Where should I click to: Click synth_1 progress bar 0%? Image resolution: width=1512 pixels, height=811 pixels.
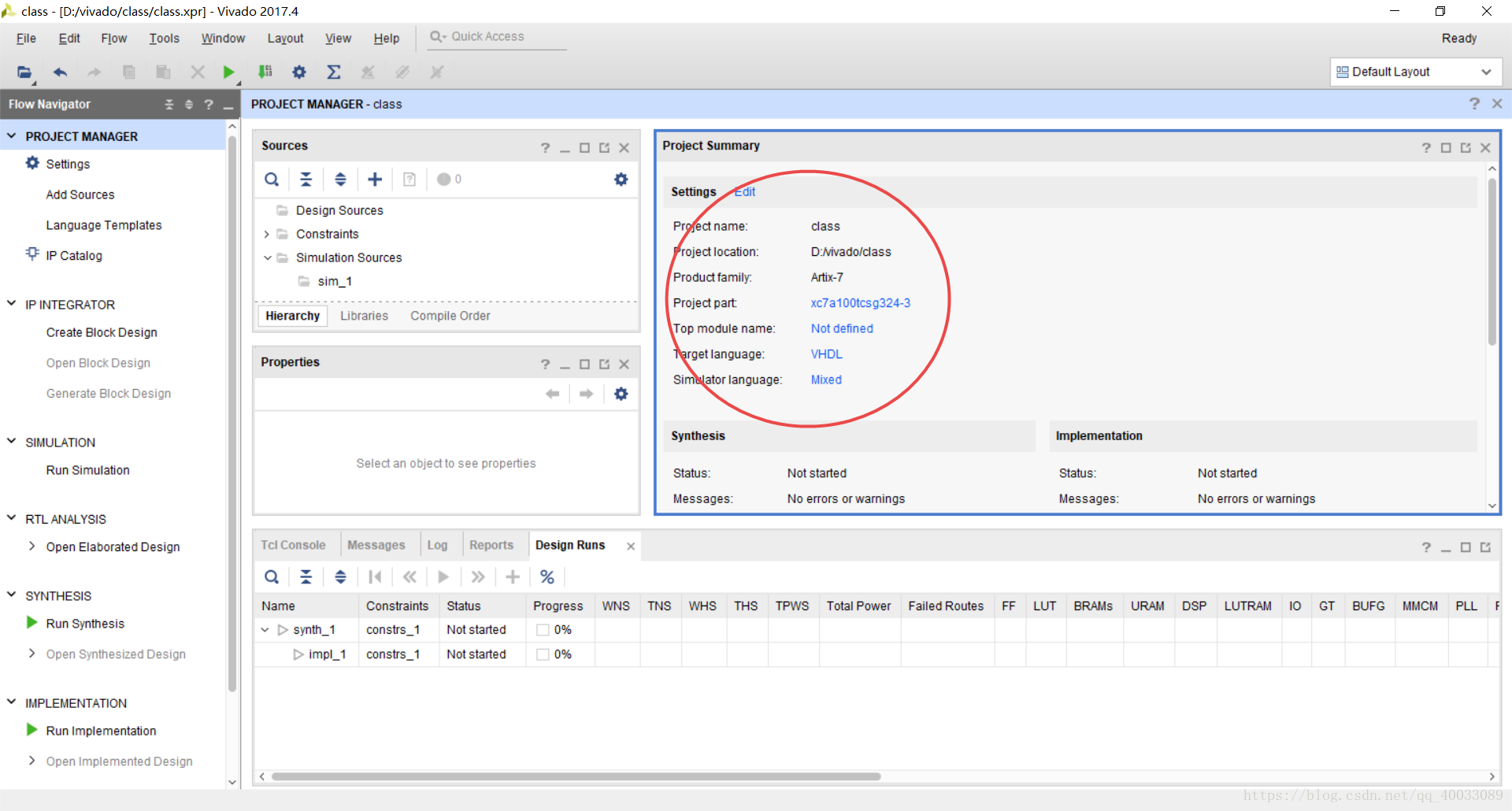pos(554,630)
